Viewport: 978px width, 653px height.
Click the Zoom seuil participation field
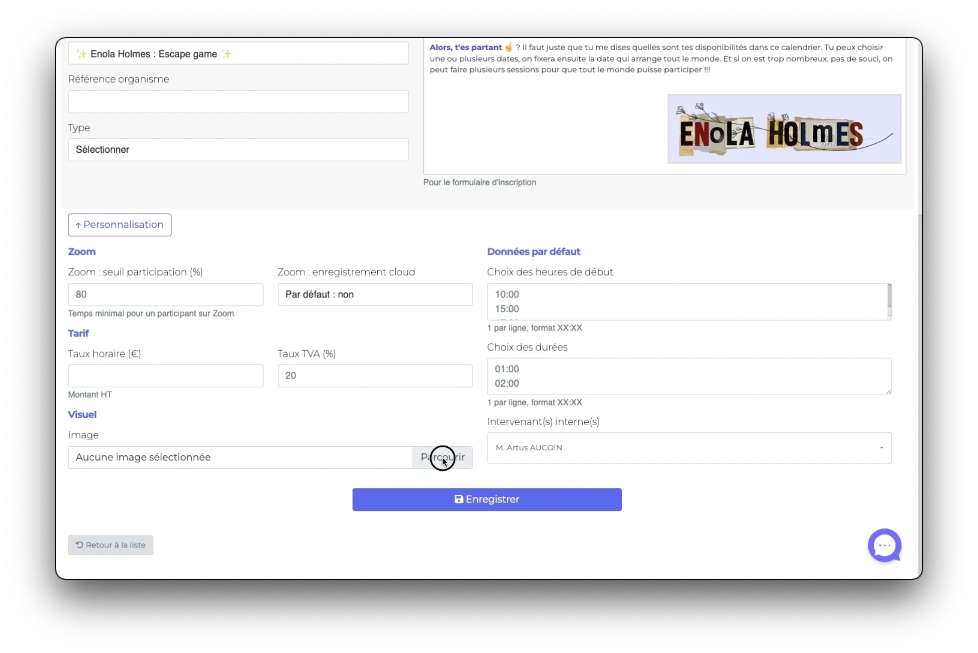165,295
